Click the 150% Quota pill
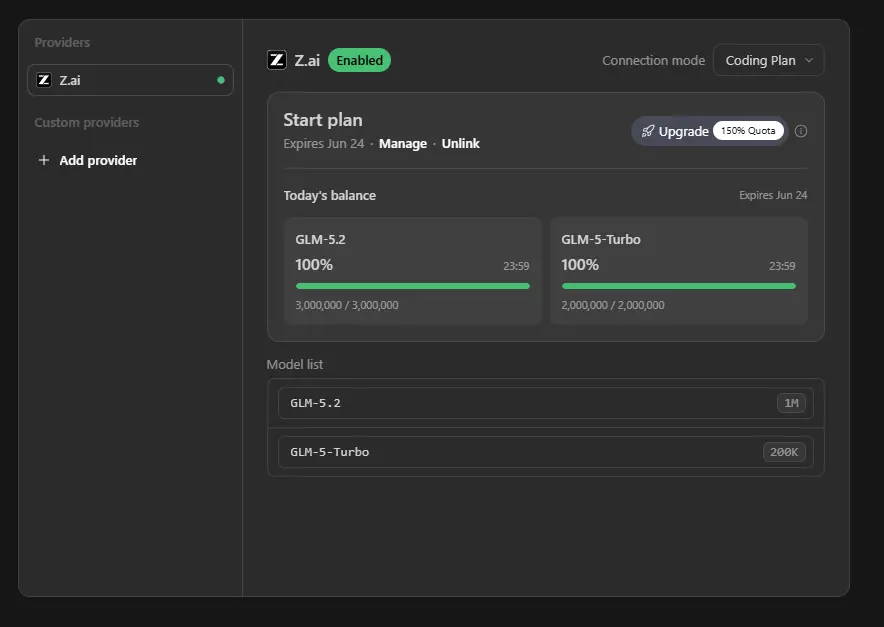 (x=748, y=131)
